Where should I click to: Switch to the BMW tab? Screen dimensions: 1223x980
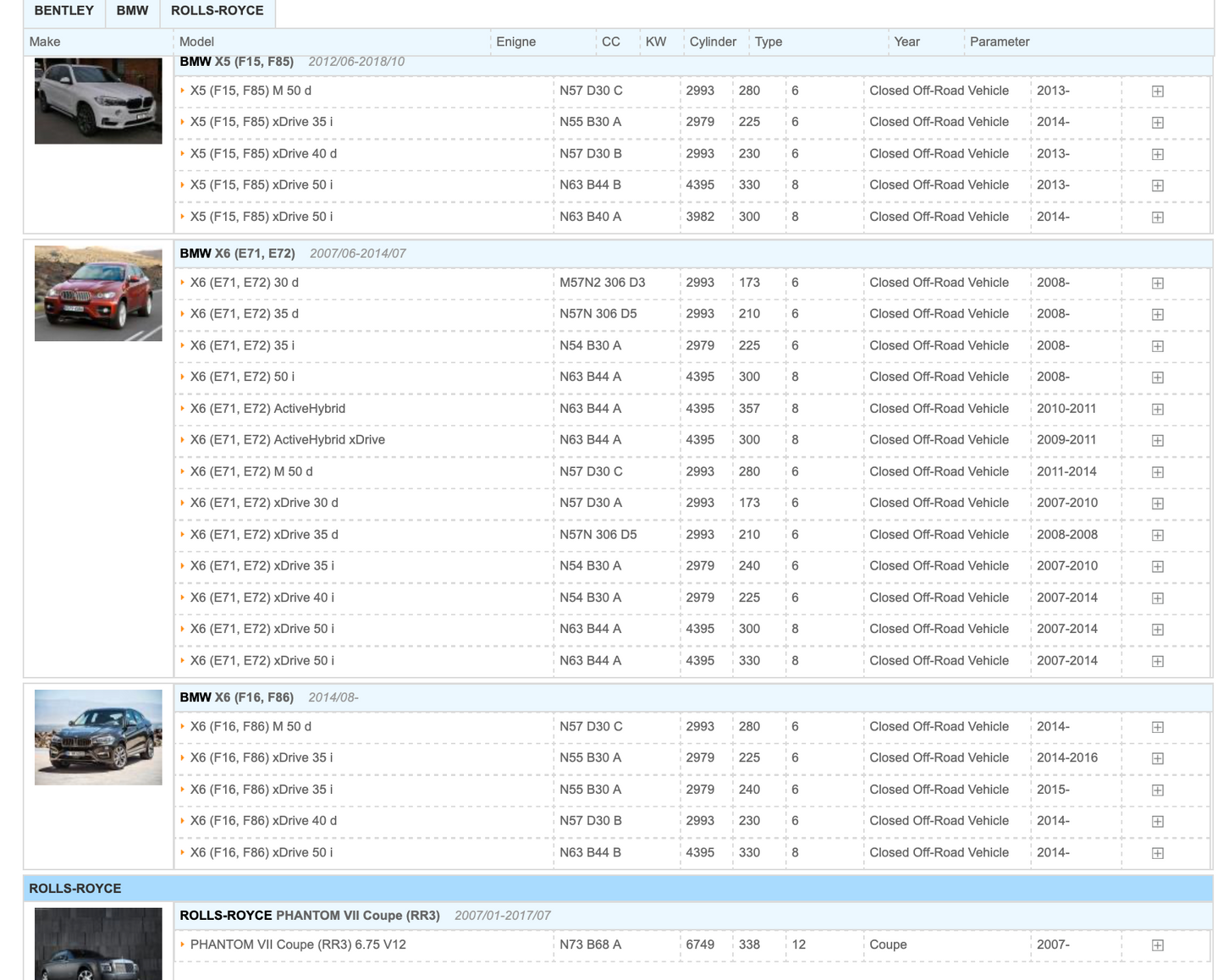point(132,12)
